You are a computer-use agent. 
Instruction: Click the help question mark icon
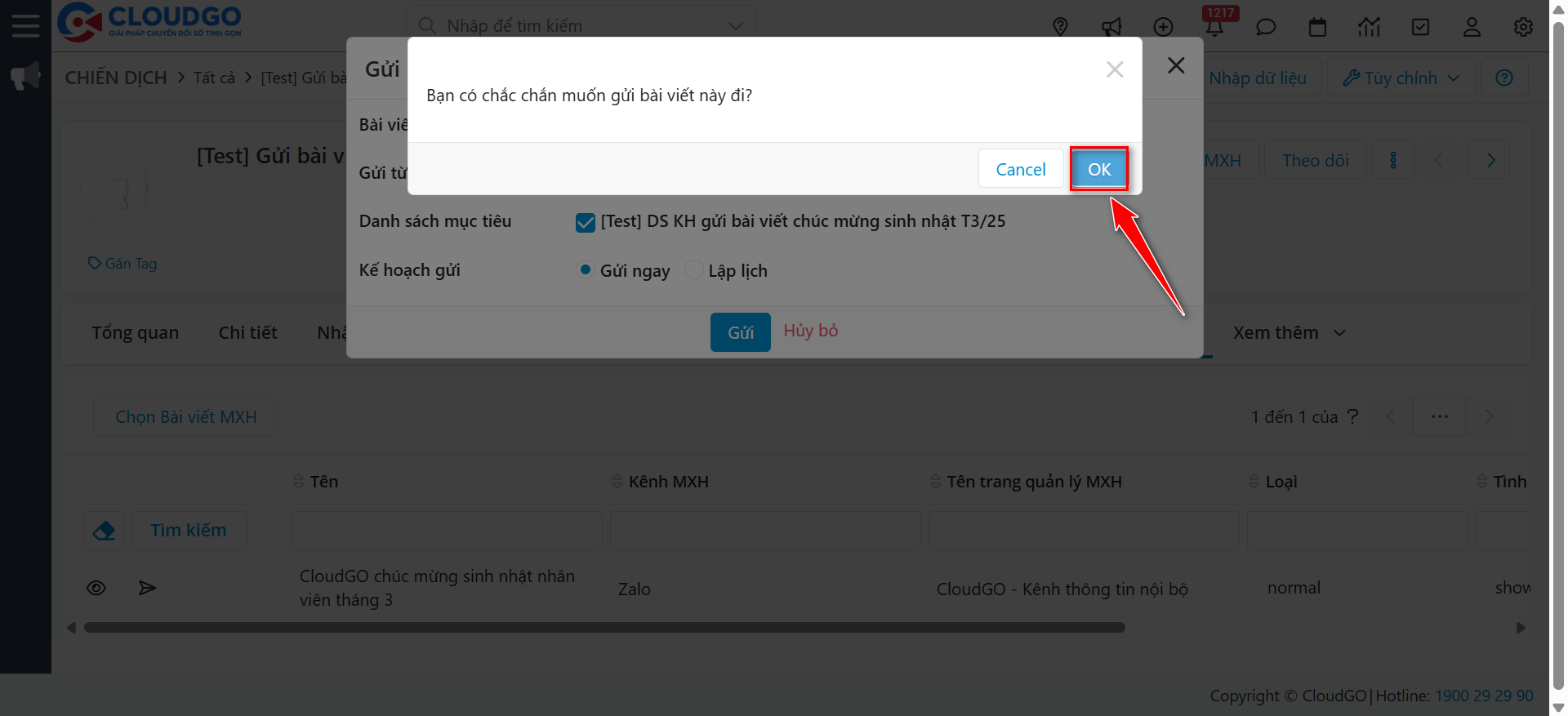tap(1504, 78)
